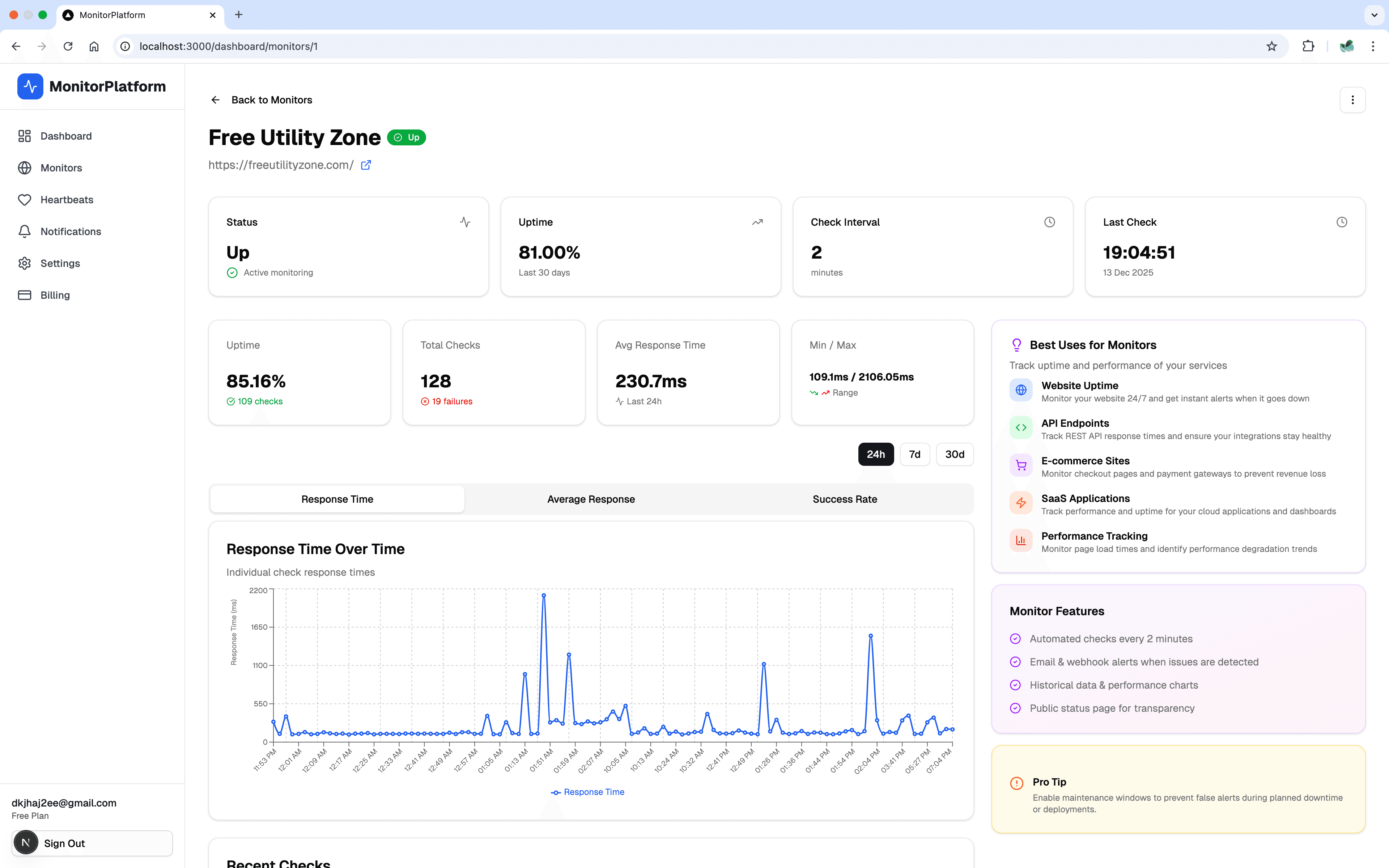
Task: Select the 30d time range
Action: pyautogui.click(x=955, y=454)
